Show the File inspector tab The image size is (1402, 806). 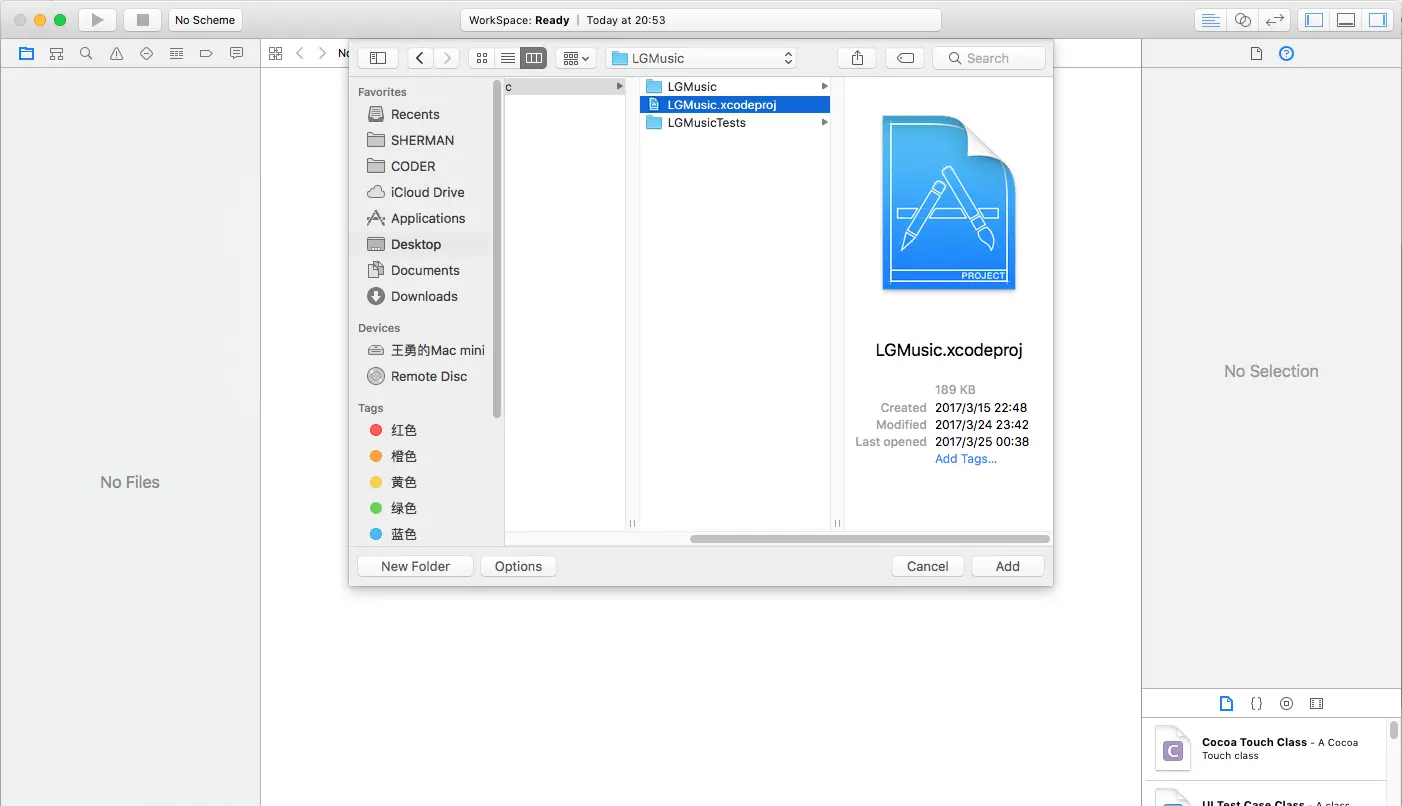[1257, 53]
